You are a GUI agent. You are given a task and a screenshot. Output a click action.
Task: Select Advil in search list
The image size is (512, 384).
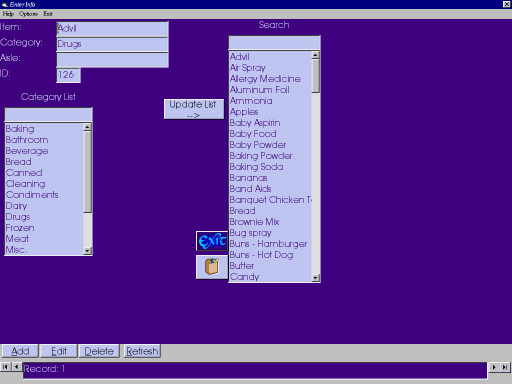pyautogui.click(x=270, y=57)
